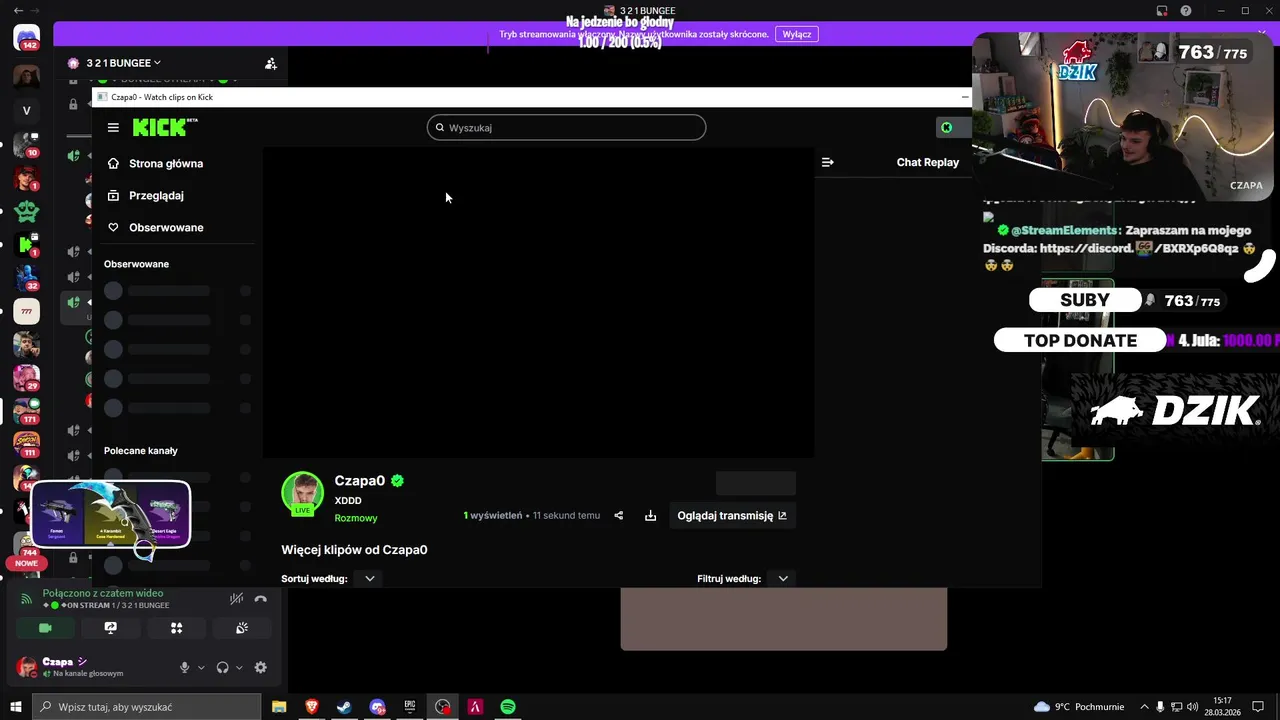
Task: Open File Explorer from the taskbar
Action: point(279,707)
